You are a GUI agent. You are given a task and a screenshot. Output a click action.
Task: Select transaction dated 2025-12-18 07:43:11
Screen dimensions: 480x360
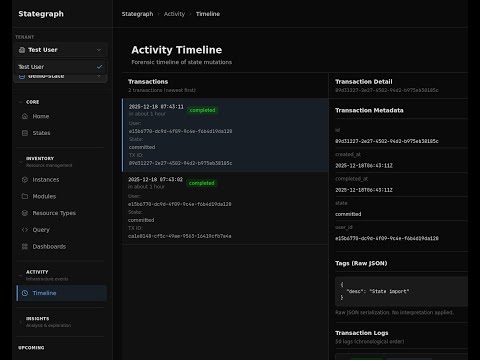[x=225, y=135]
